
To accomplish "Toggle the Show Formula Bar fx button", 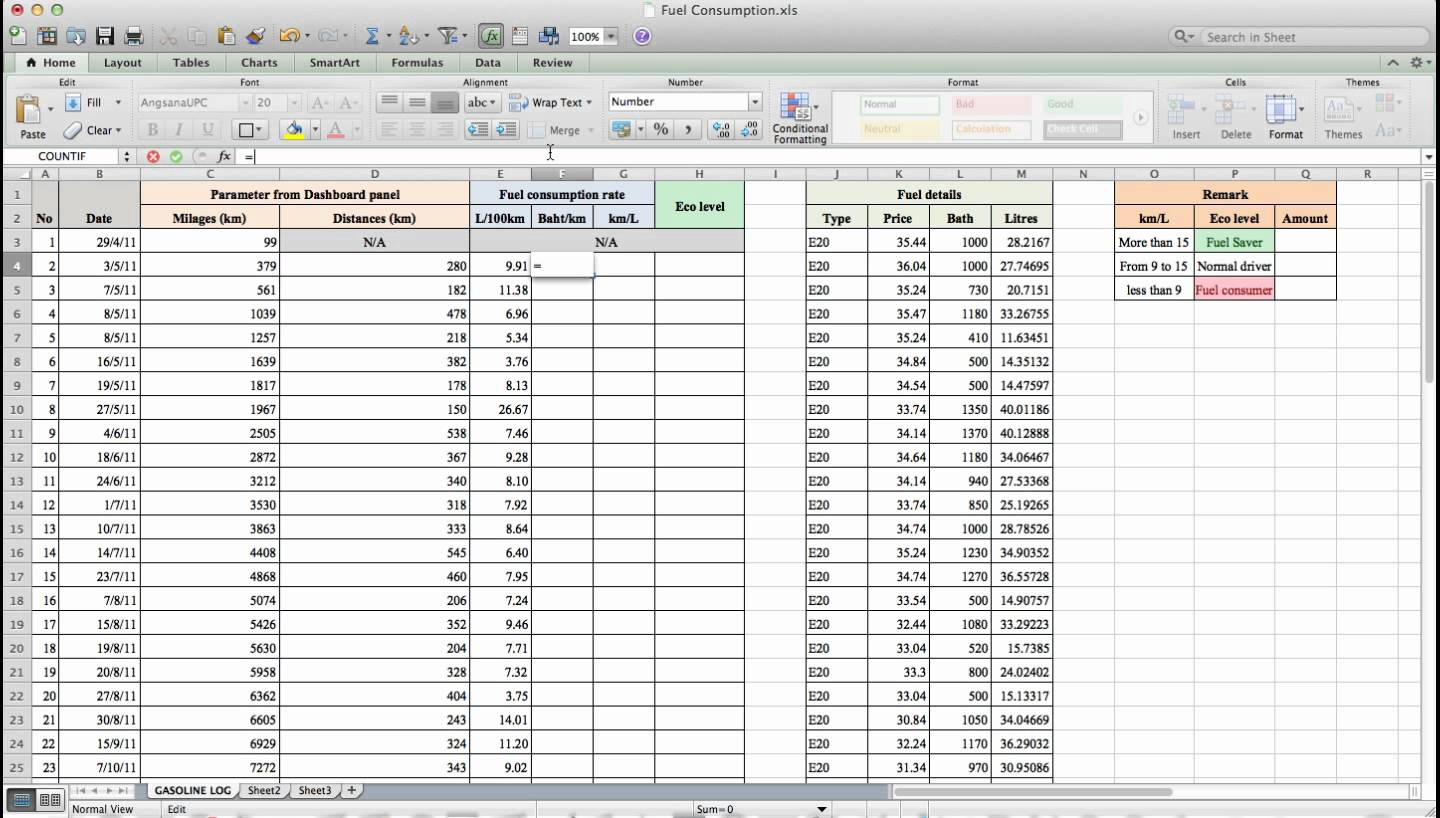I will tap(490, 37).
